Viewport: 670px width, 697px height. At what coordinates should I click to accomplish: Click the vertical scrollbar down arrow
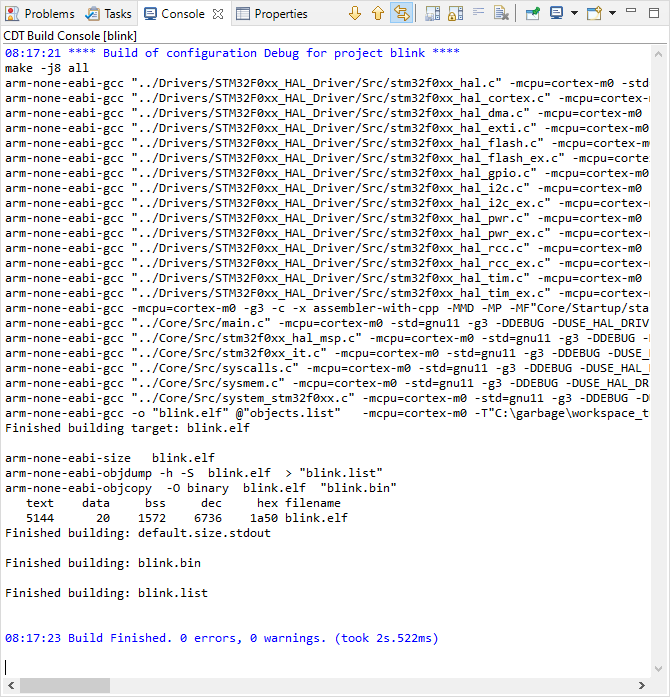click(658, 668)
